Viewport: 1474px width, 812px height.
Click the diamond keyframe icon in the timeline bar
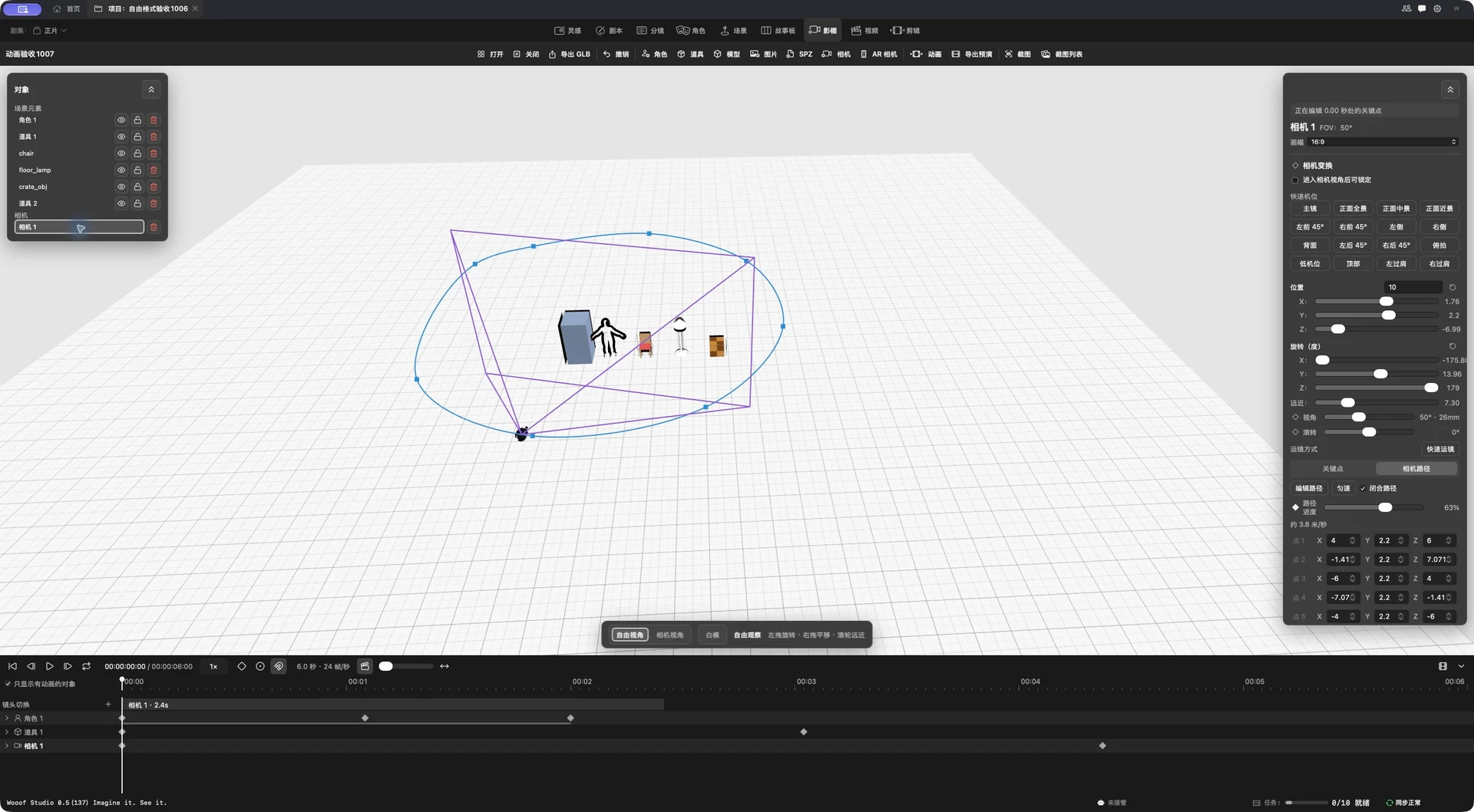(242, 666)
